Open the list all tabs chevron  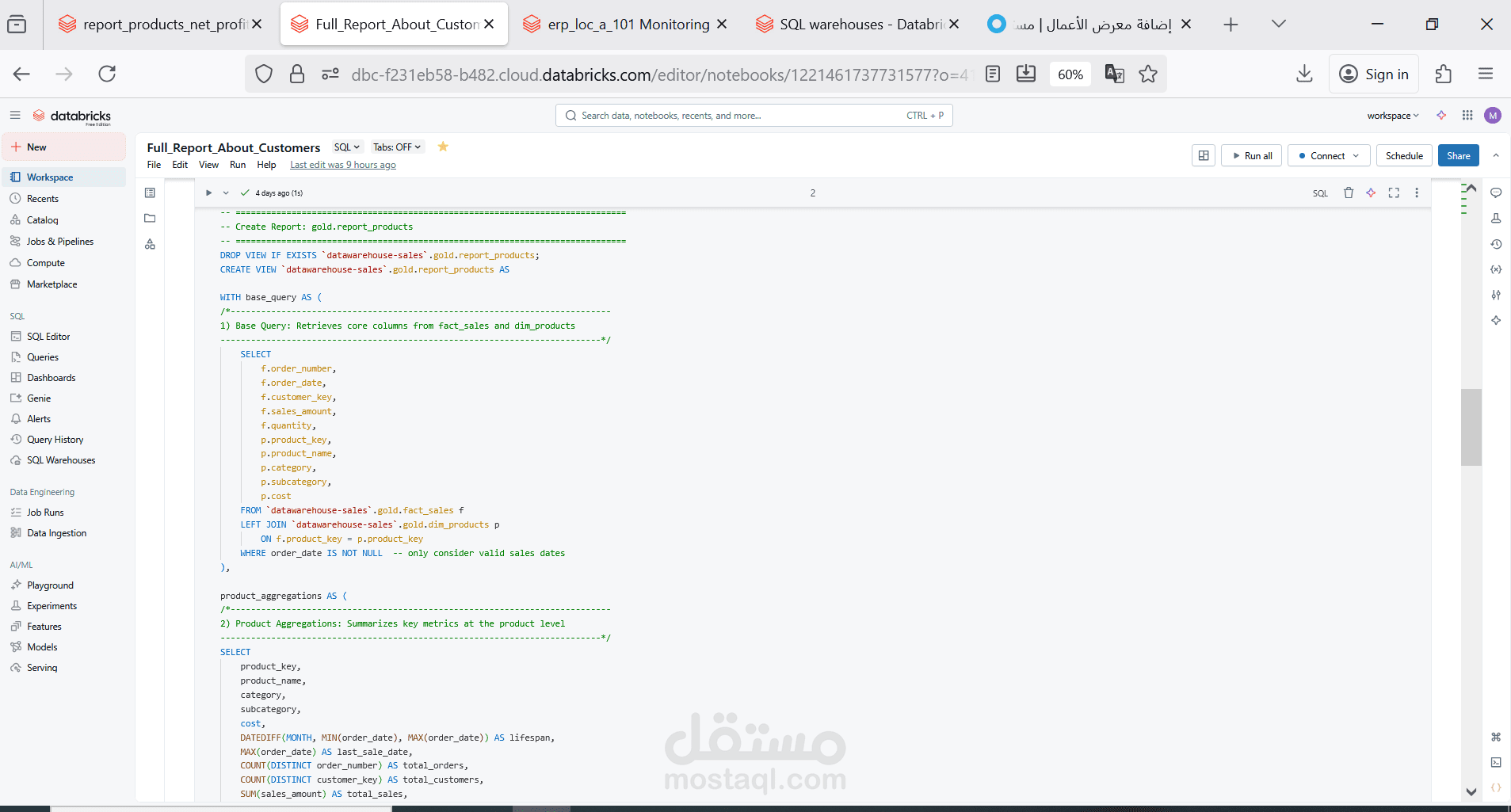[x=1278, y=24]
